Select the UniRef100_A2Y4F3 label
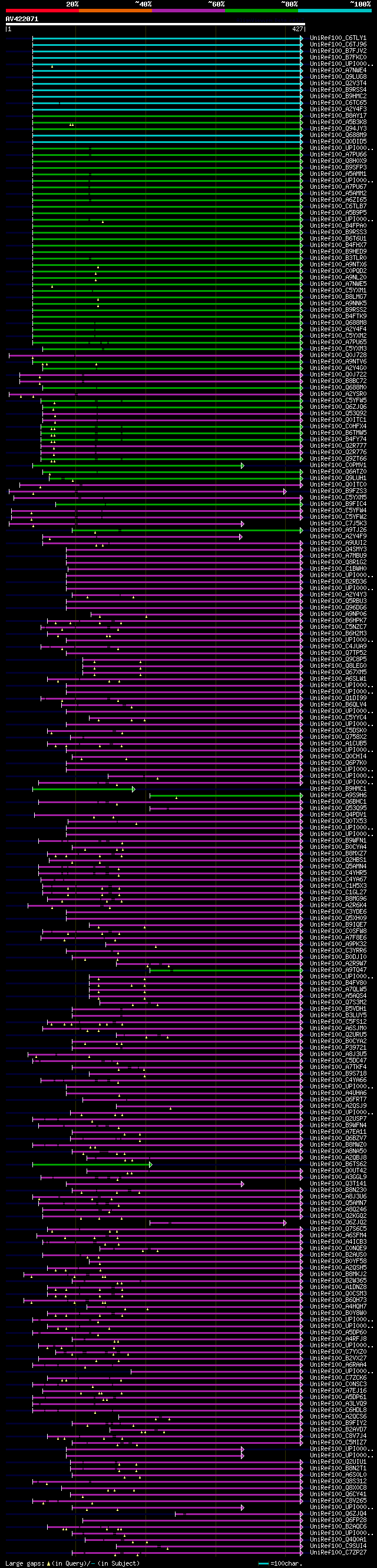 (338, 109)
